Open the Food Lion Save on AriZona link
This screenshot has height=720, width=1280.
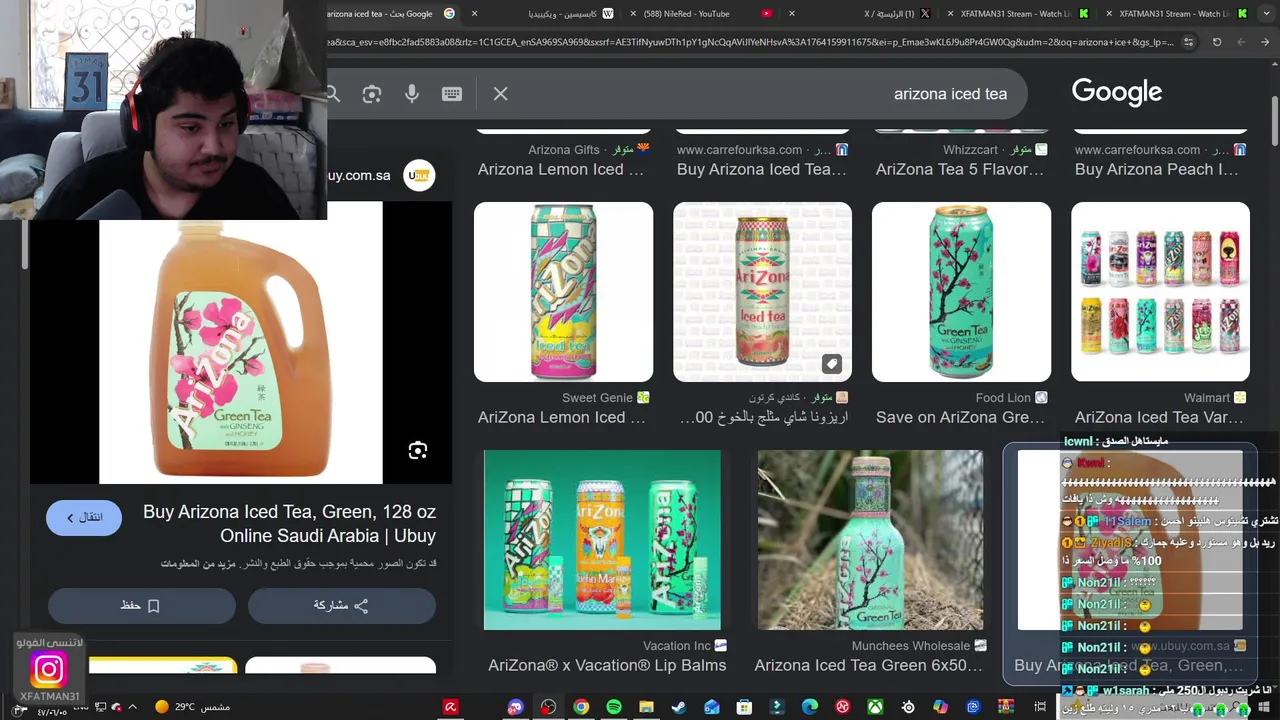pyautogui.click(x=960, y=417)
